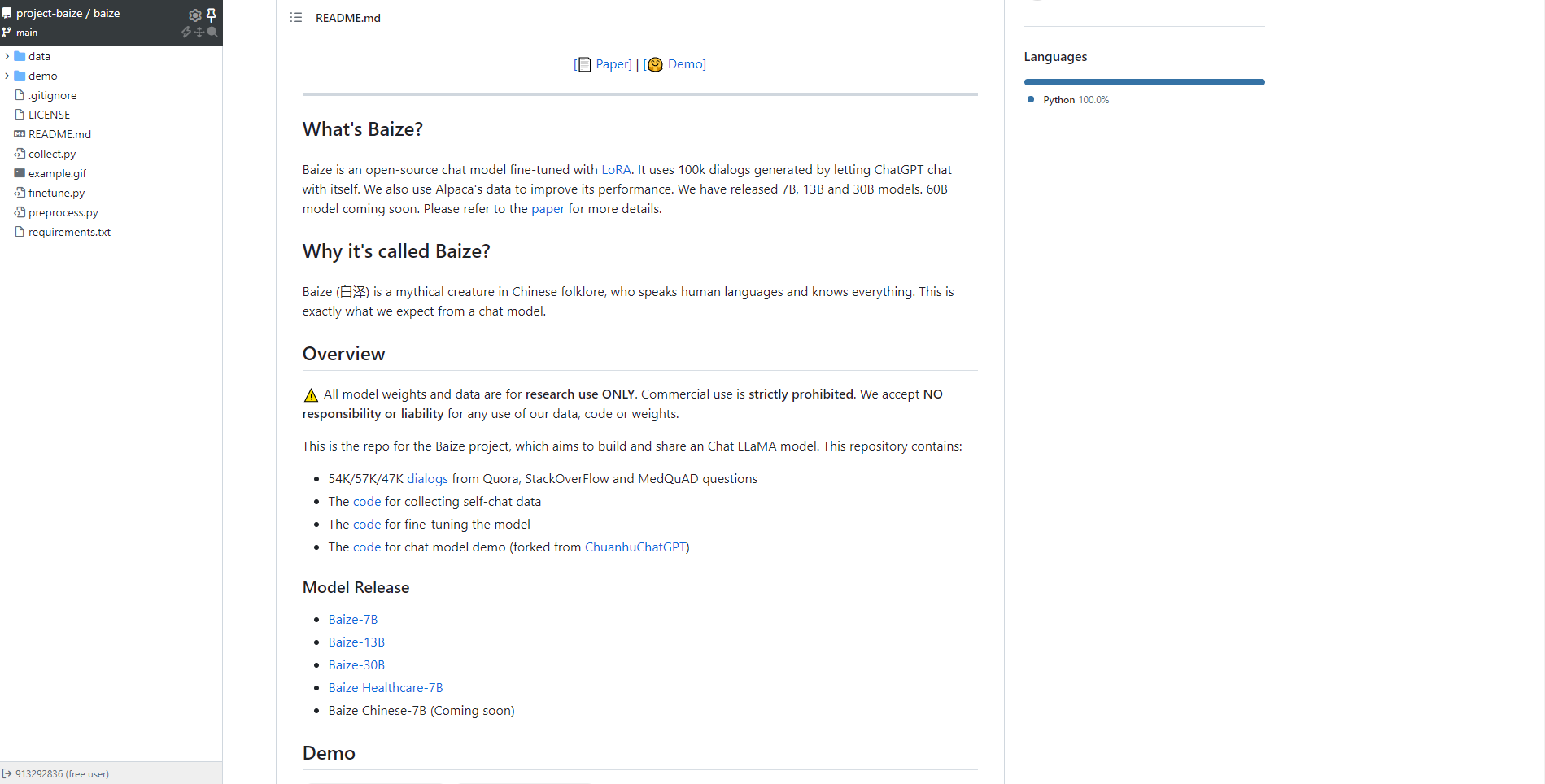This screenshot has width=1545, height=784.
Task: Open the dialogs link
Action: click(x=427, y=479)
